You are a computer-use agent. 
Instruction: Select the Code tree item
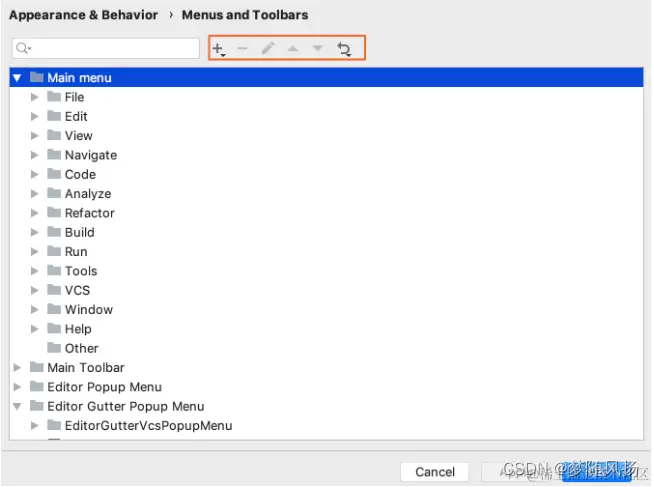(80, 174)
